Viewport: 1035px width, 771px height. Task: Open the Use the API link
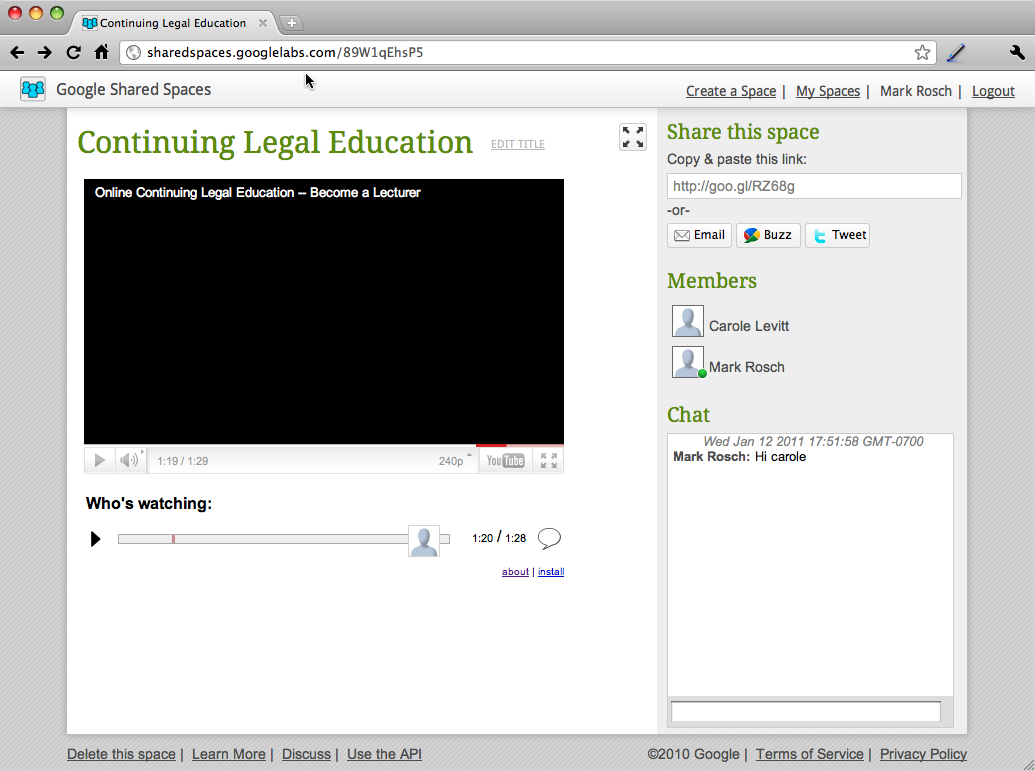pos(384,754)
